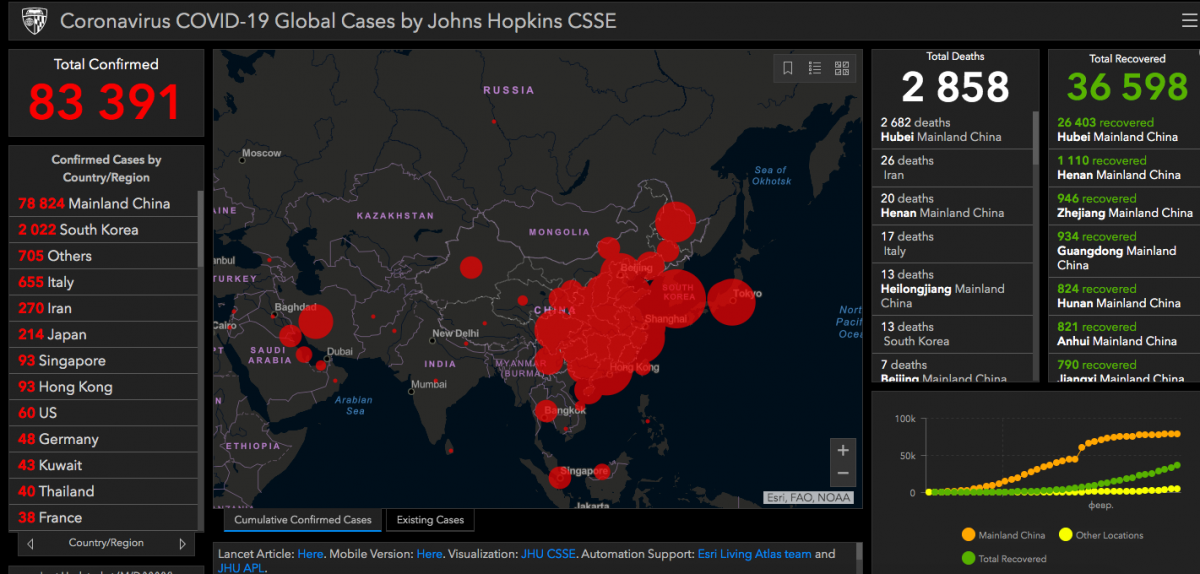
Task: Click the Hubei 26 403 recovered entry
Action: [1124, 130]
